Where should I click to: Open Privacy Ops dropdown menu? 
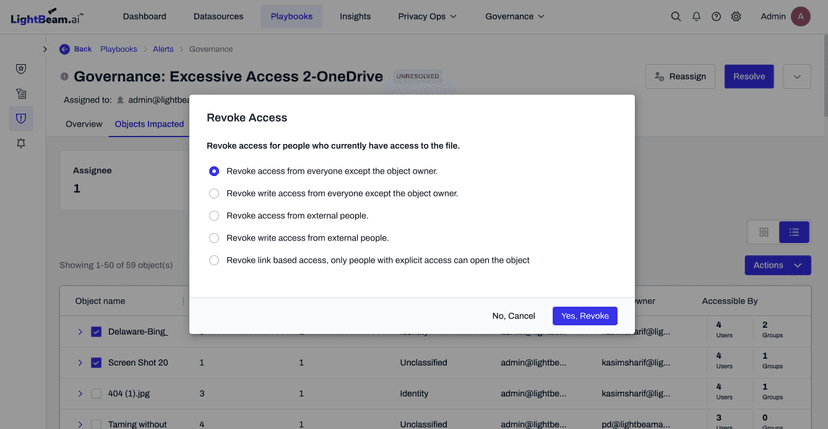427,16
